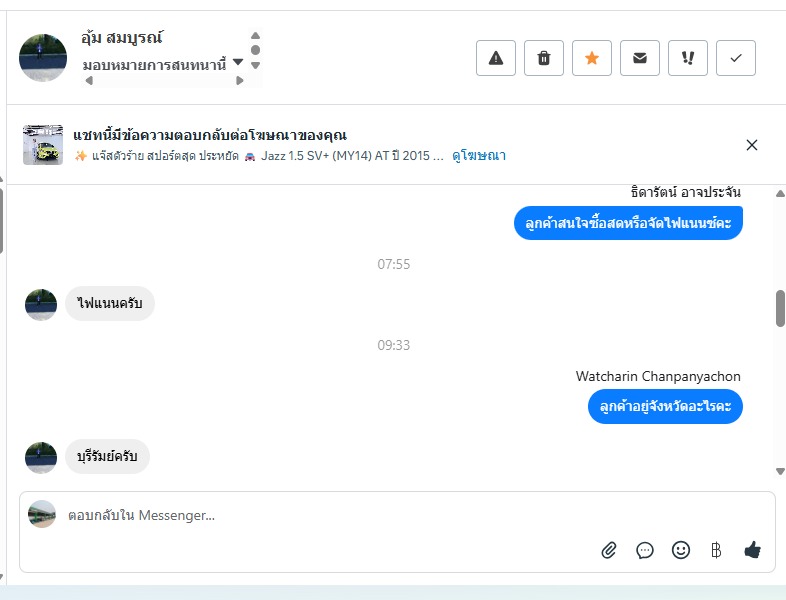Click the up arrow beside the contact name
The image size is (786, 600).
255,36
